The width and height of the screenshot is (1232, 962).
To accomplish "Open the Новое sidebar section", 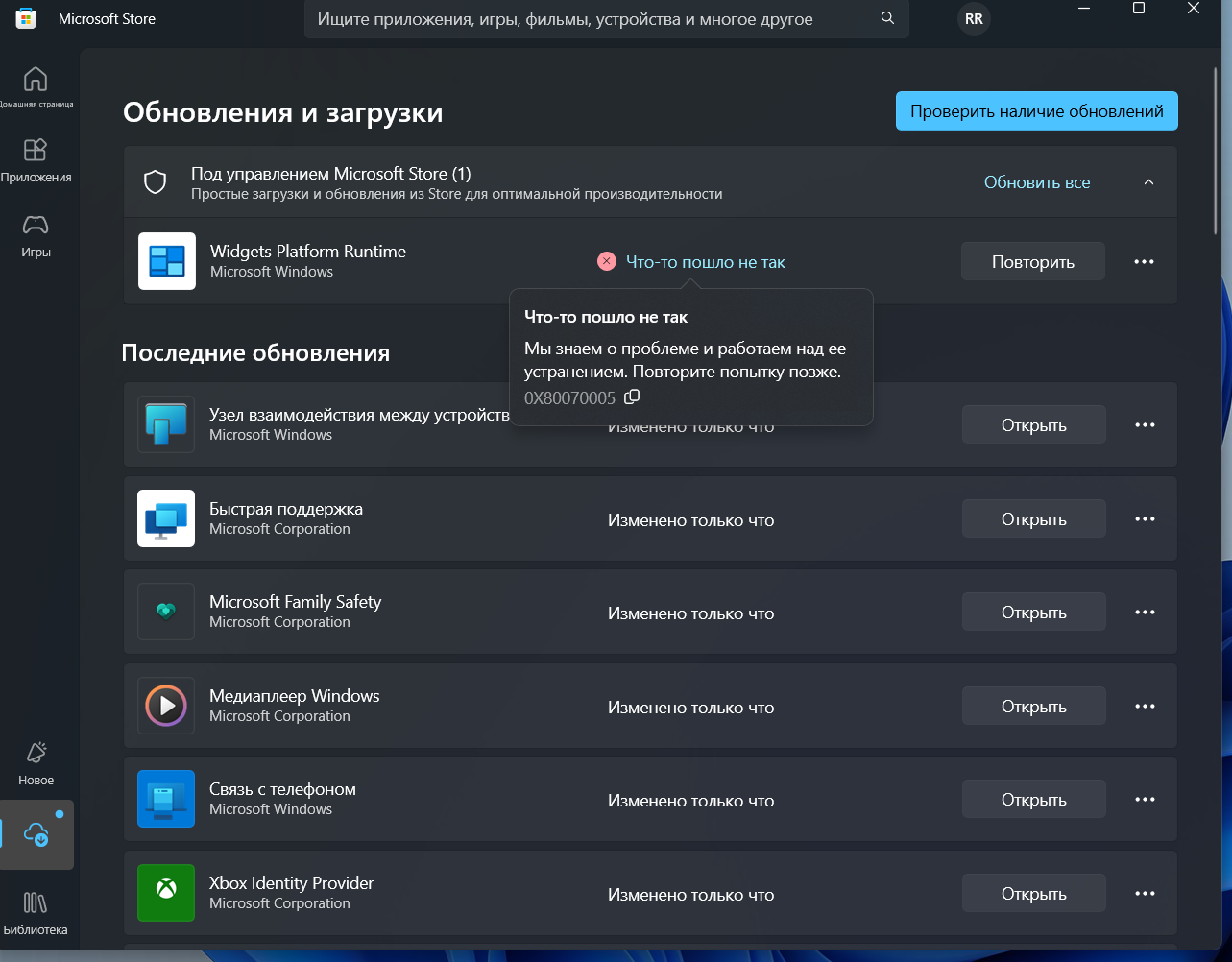I will point(36,763).
